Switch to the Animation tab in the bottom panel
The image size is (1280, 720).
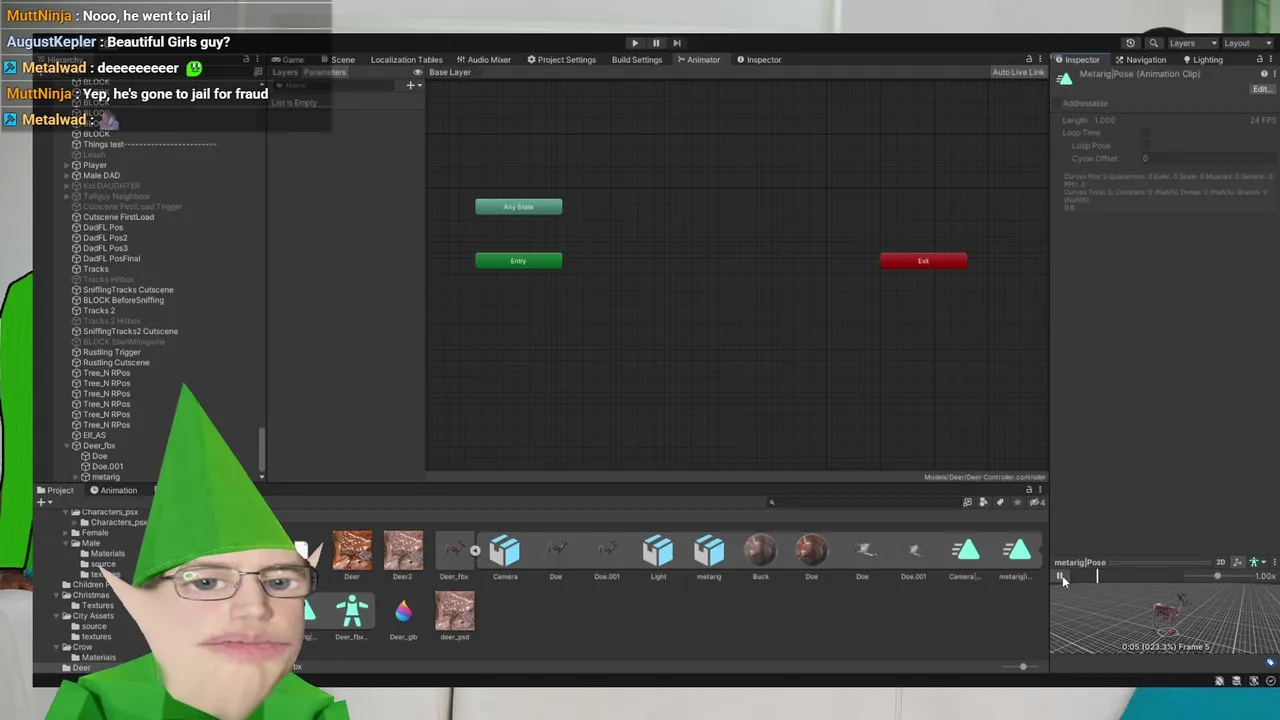pos(114,490)
